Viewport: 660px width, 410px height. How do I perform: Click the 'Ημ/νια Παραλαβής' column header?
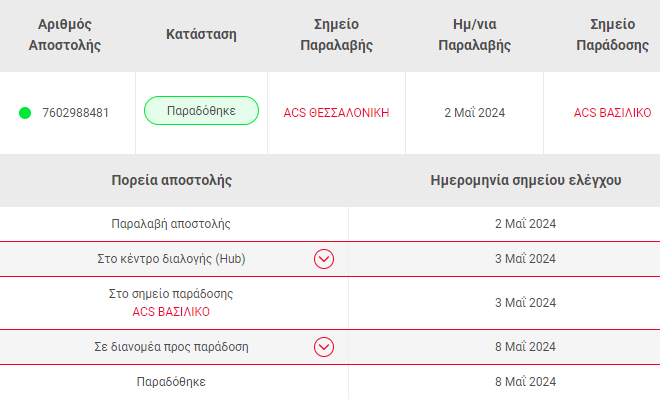click(474, 35)
